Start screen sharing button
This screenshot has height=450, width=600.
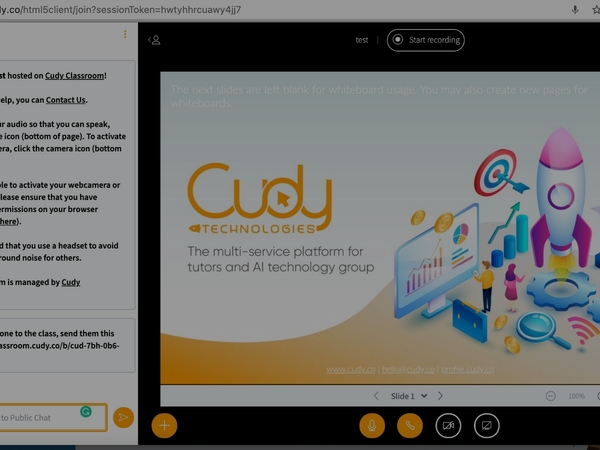pyautogui.click(x=487, y=426)
